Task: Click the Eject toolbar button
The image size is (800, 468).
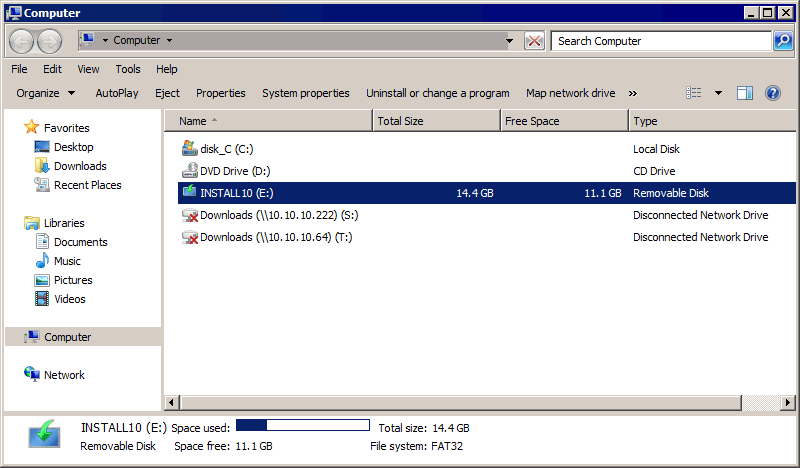Action: (x=167, y=93)
